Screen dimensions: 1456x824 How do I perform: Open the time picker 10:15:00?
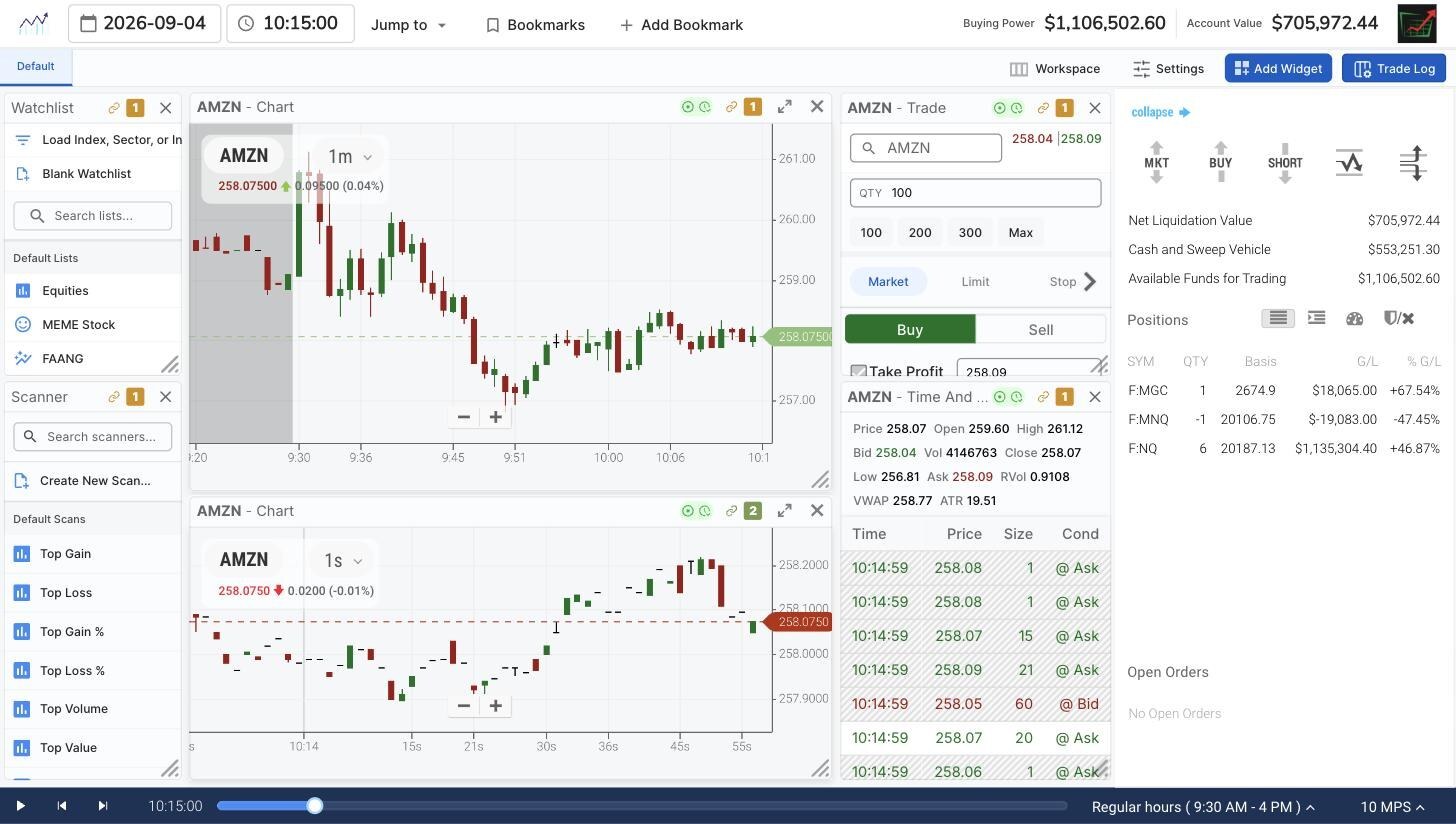tap(290, 23)
